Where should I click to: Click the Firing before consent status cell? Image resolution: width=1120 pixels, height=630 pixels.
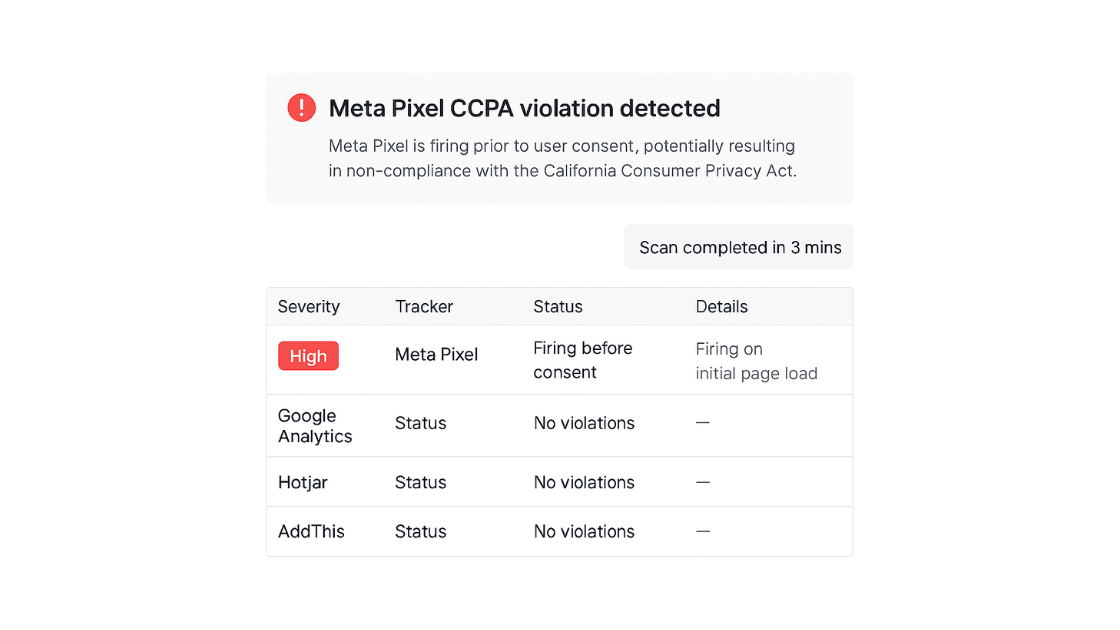pos(583,360)
